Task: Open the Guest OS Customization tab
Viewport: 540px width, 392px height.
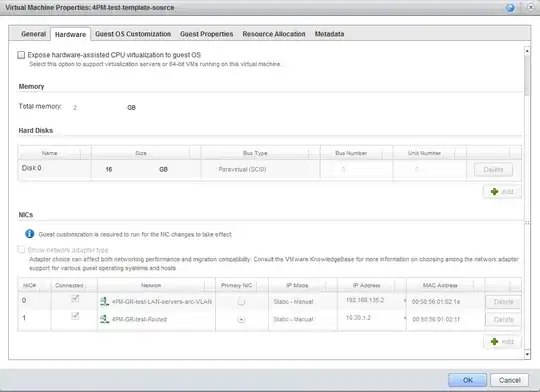Action: coord(133,34)
